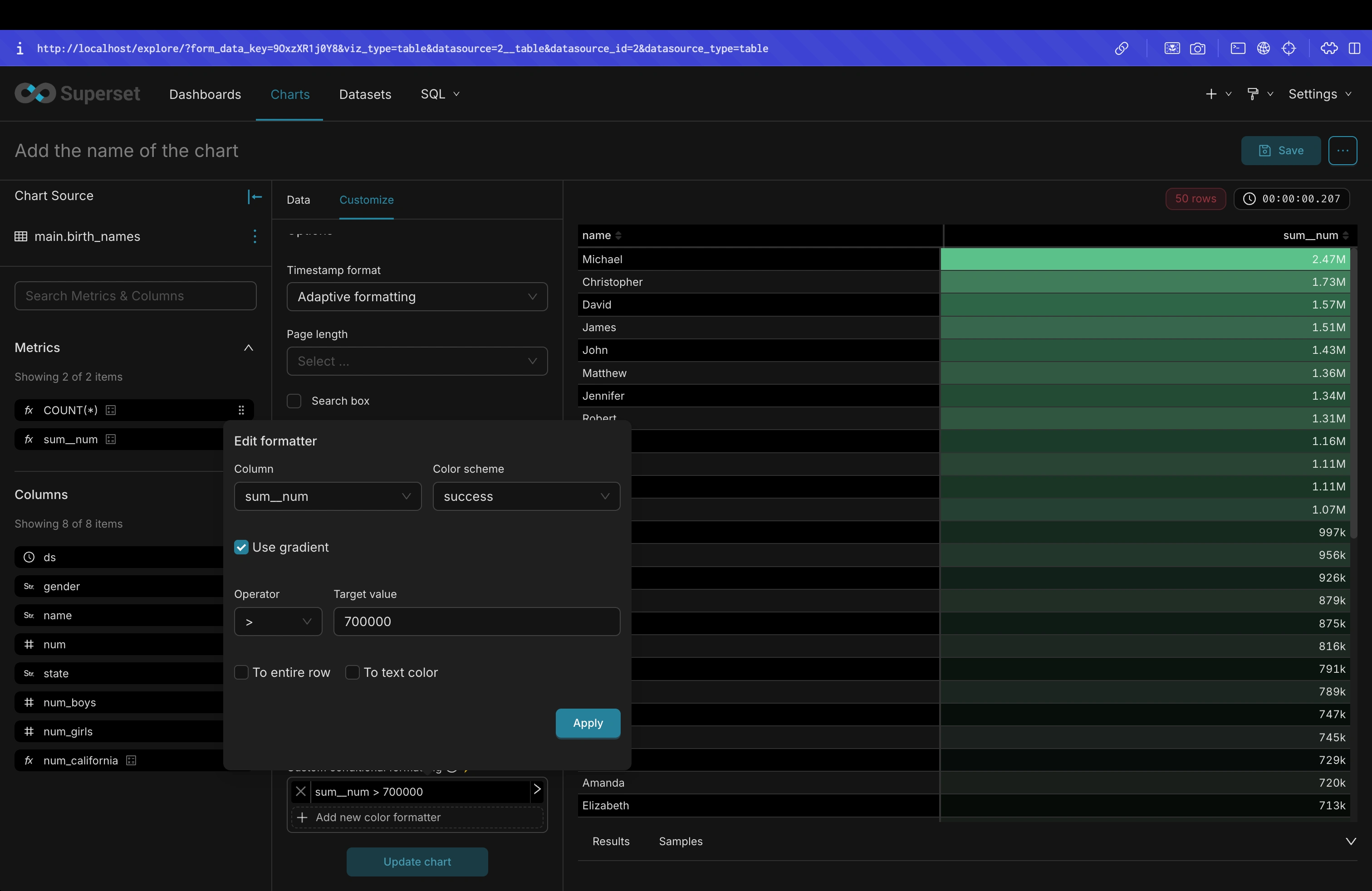Sort table by name column header icon
Screen dimensions: 1372x891
coord(618,235)
